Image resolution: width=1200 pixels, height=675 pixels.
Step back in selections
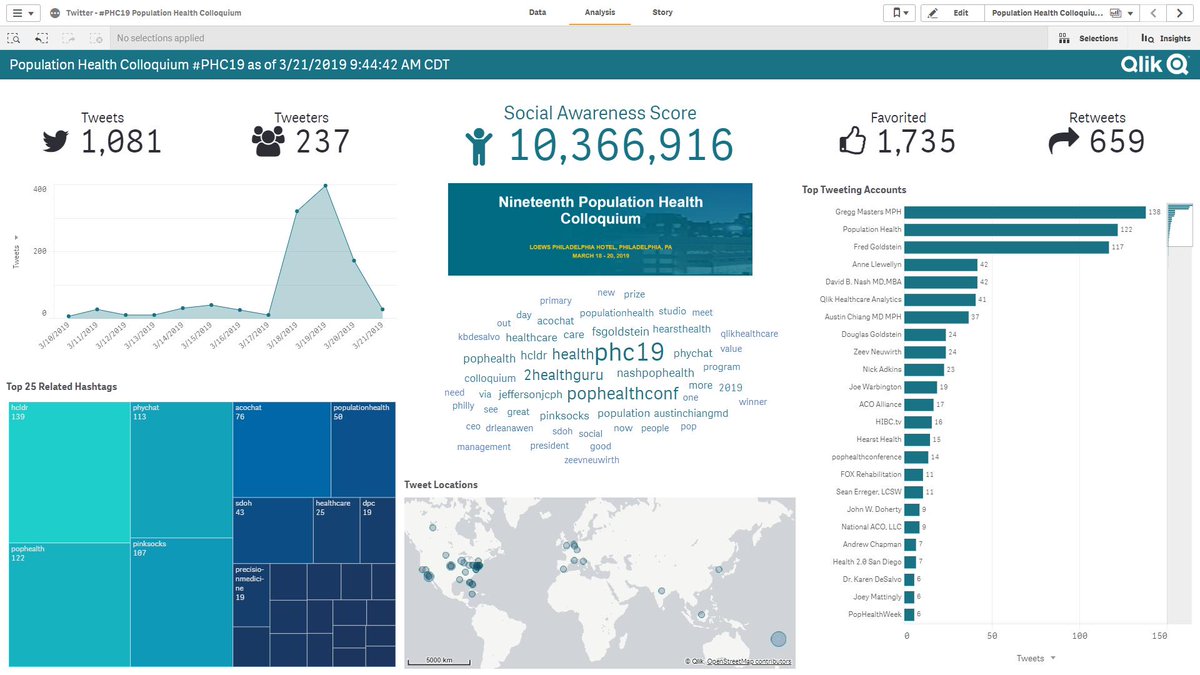click(x=42, y=38)
